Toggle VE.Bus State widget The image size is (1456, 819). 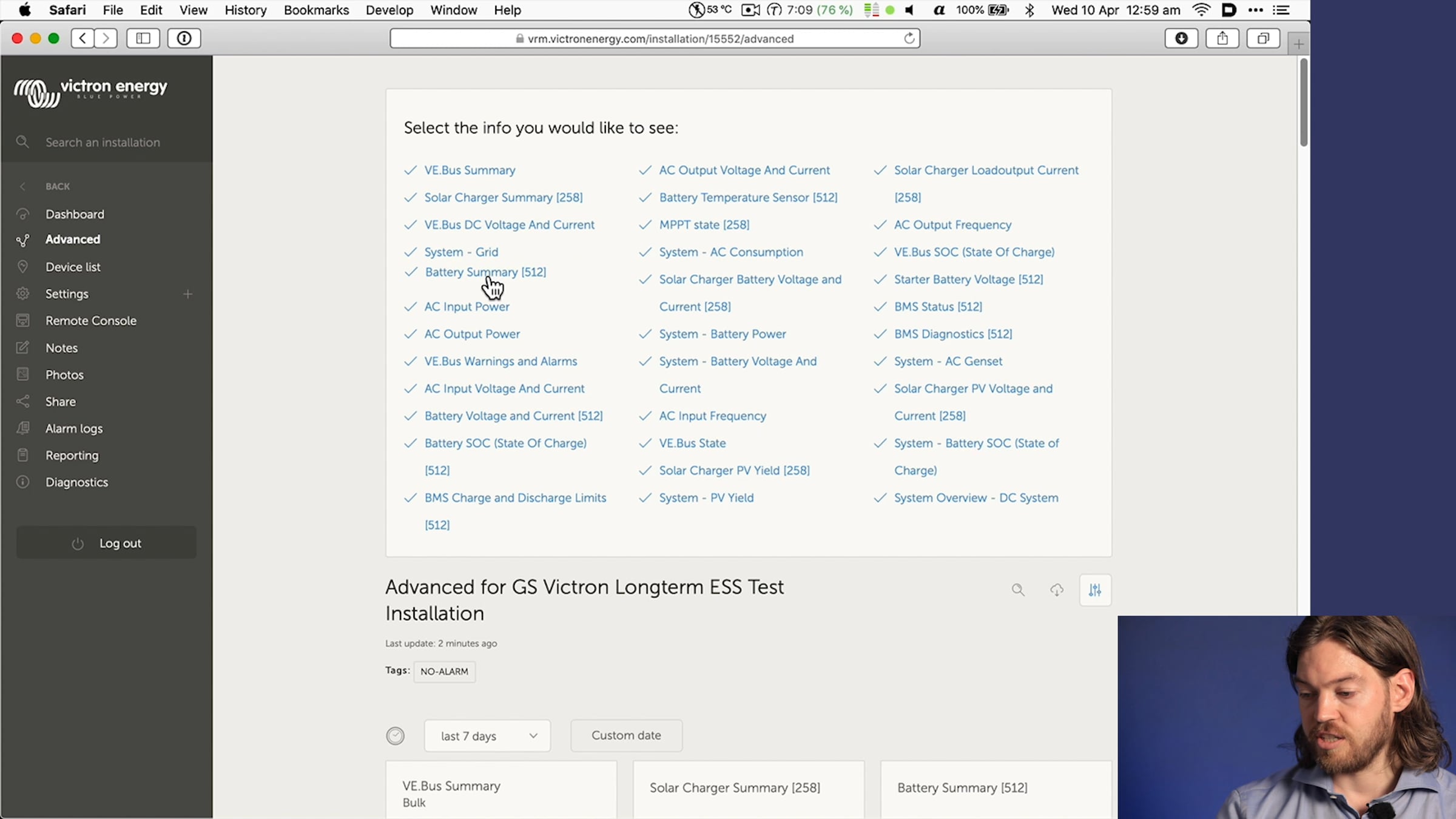692,443
